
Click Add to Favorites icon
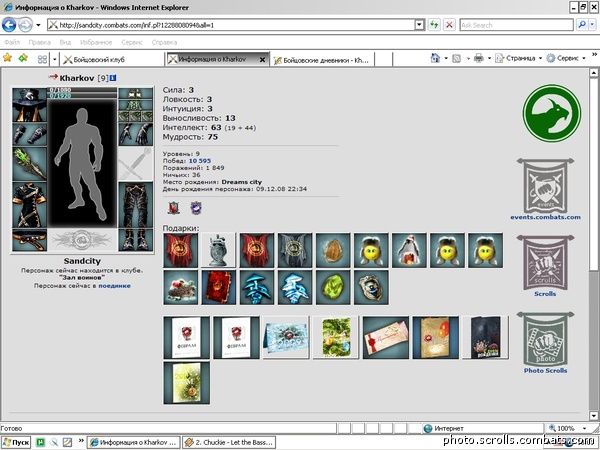[x=23, y=58]
